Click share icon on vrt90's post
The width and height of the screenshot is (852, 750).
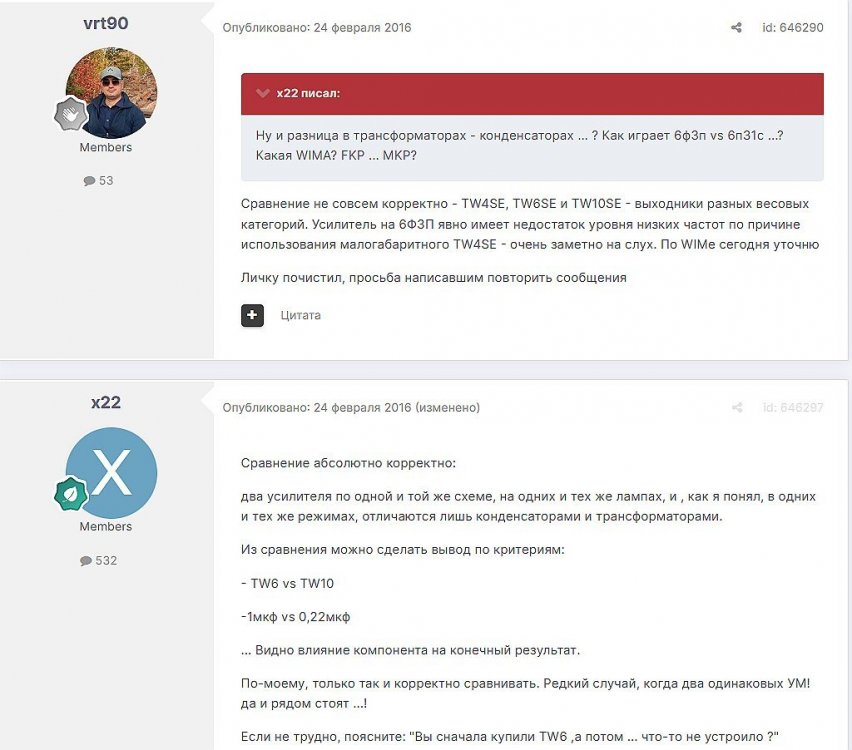pos(736,27)
